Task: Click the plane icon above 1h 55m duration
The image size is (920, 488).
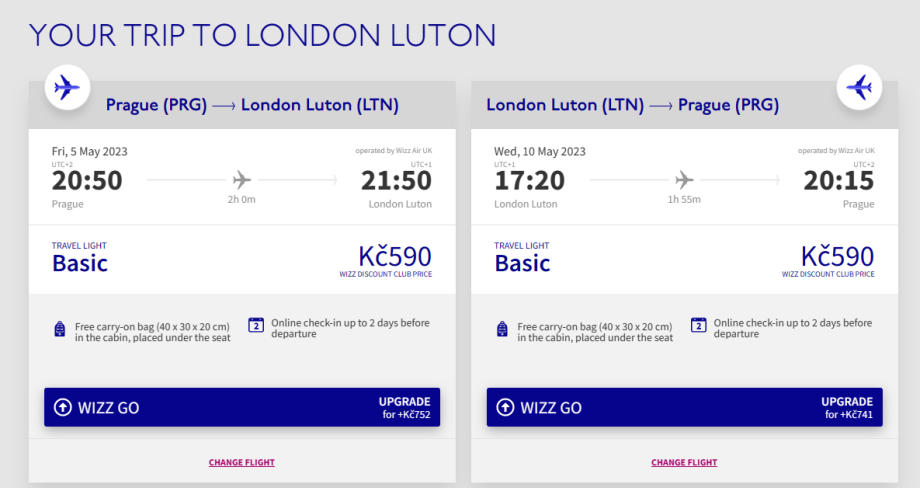Action: (x=684, y=180)
